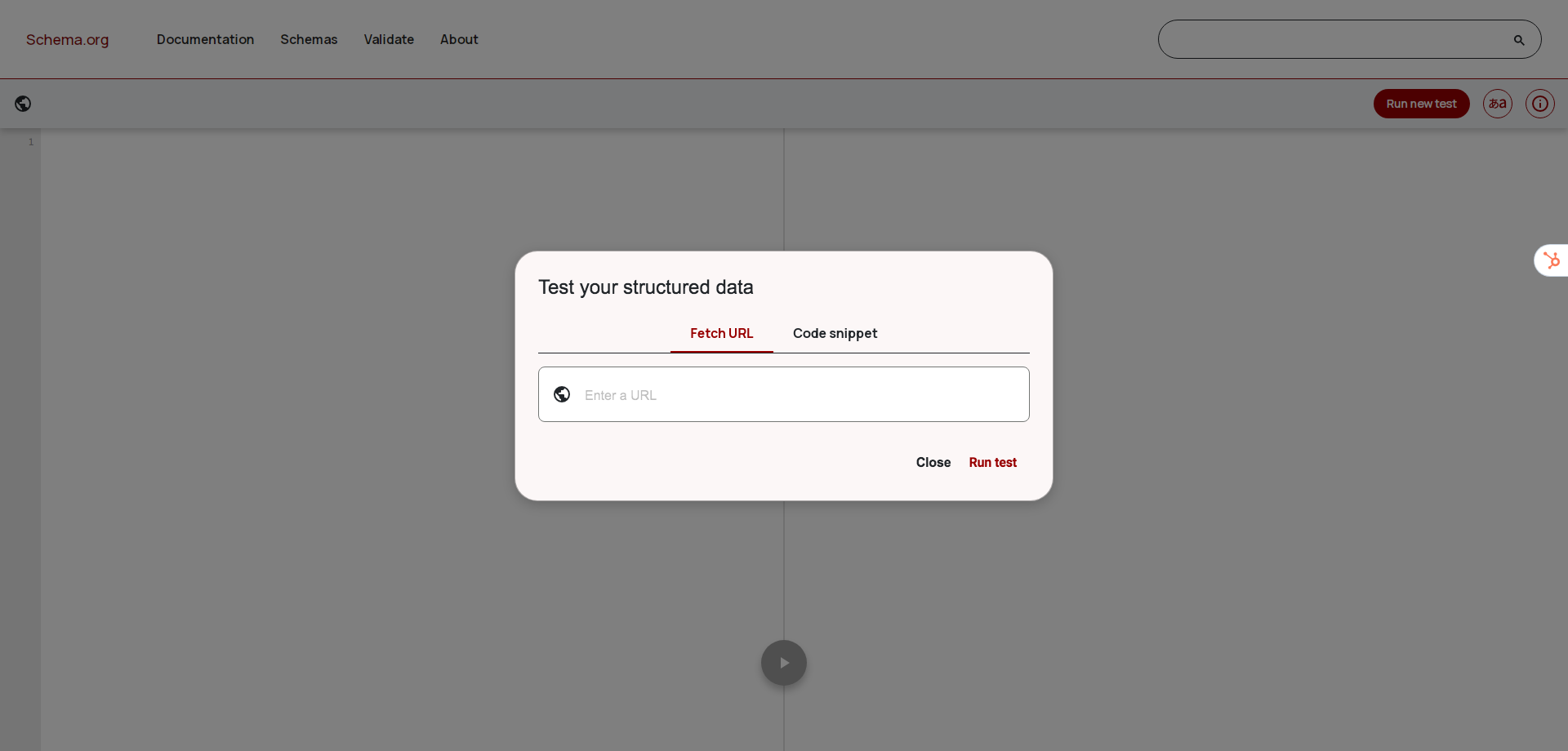Click the Run new test button

(x=1421, y=104)
